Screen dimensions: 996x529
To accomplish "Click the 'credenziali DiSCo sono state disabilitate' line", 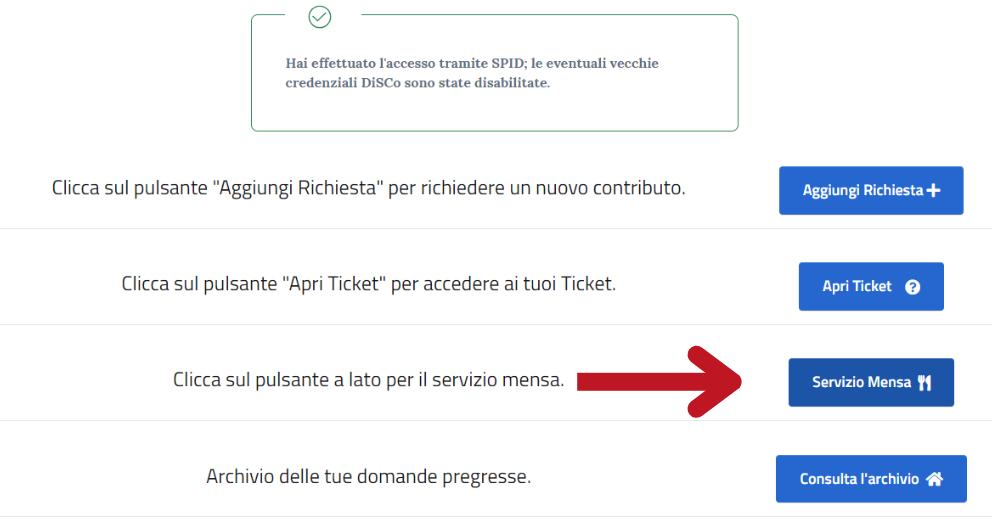I will click(417, 83).
